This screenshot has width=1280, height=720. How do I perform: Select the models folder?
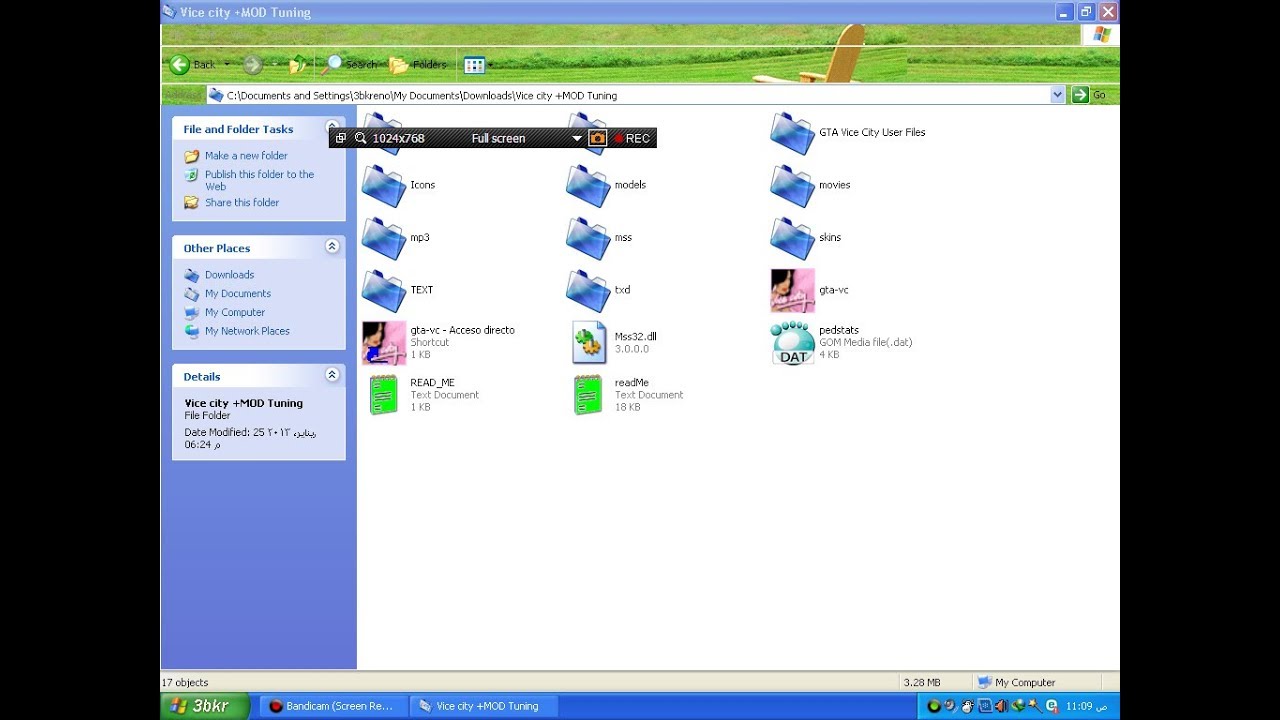[x=606, y=185]
